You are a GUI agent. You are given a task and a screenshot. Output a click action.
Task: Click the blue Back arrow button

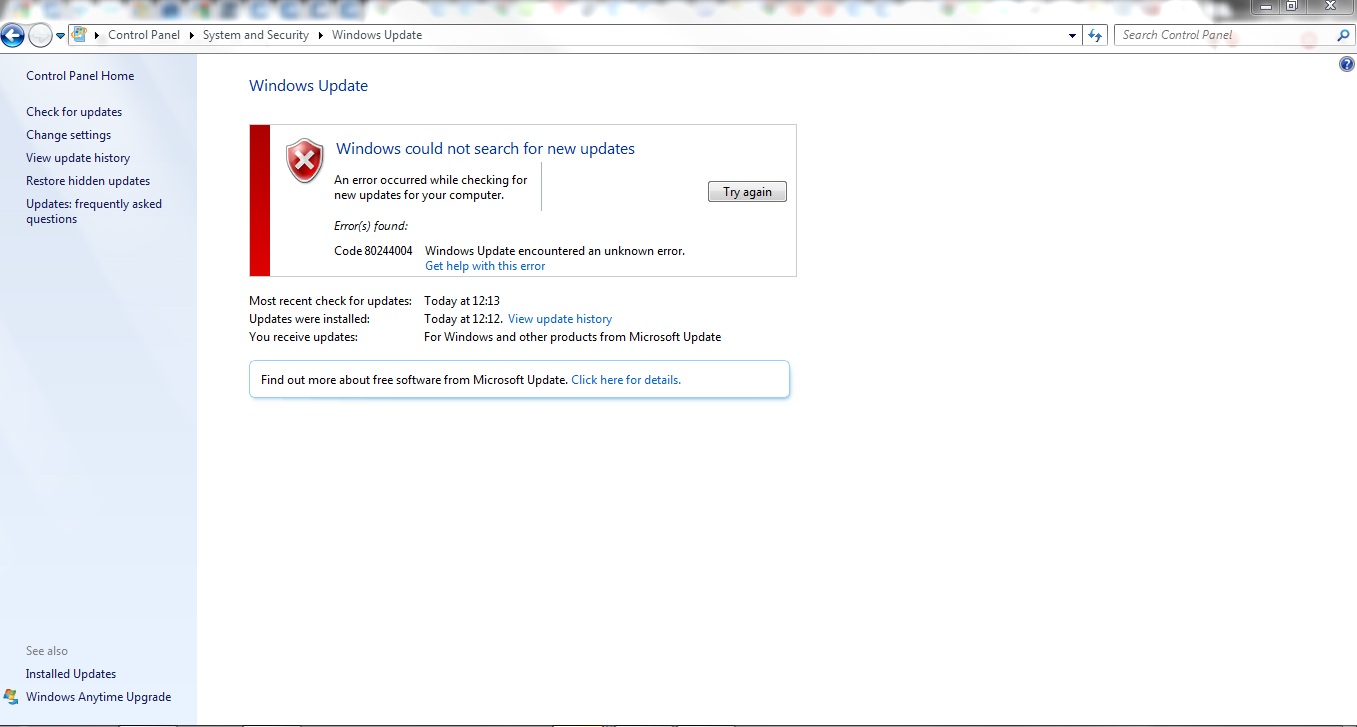(12, 37)
